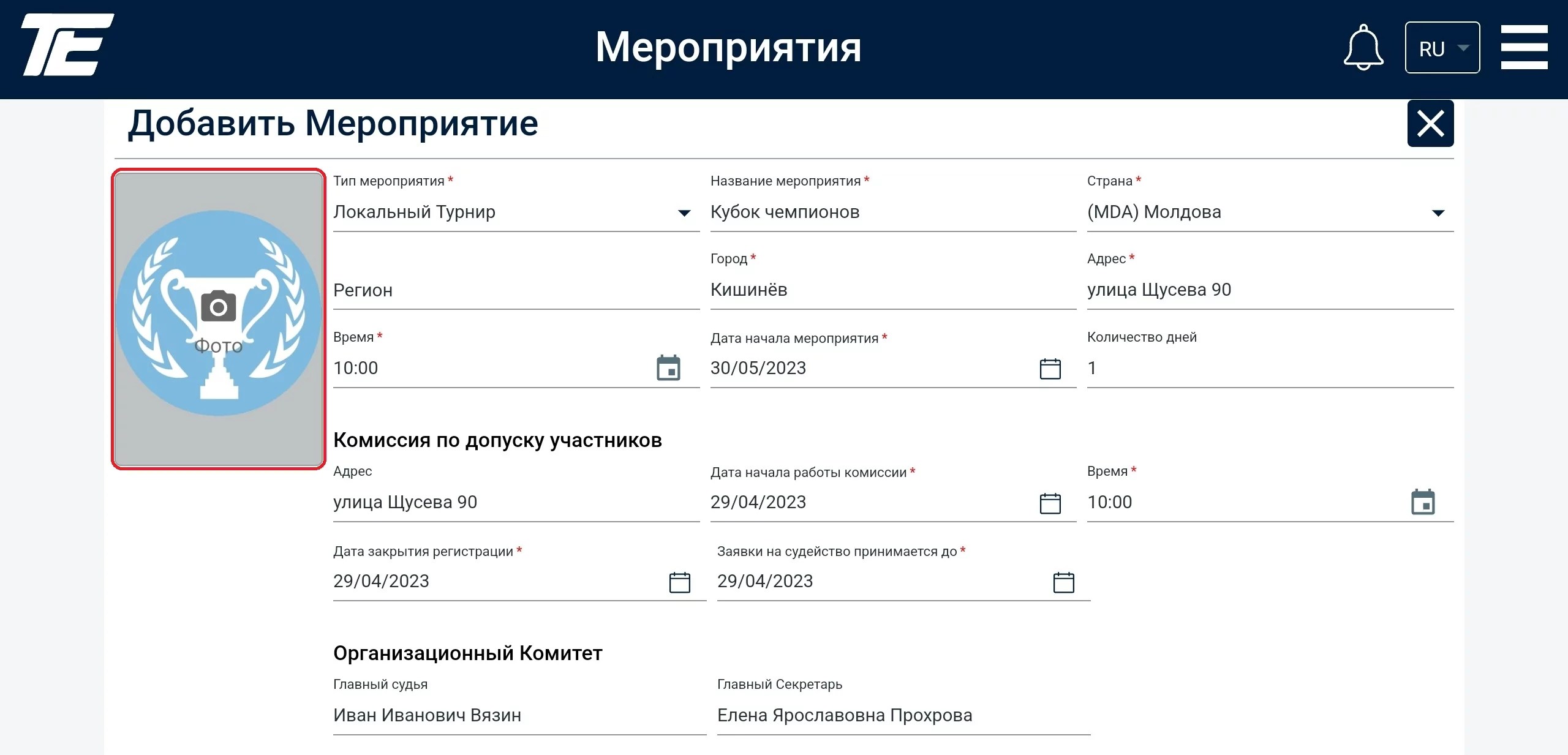Edit the Количество дней field
Viewport: 1568px width, 755px height.
pos(1270,368)
